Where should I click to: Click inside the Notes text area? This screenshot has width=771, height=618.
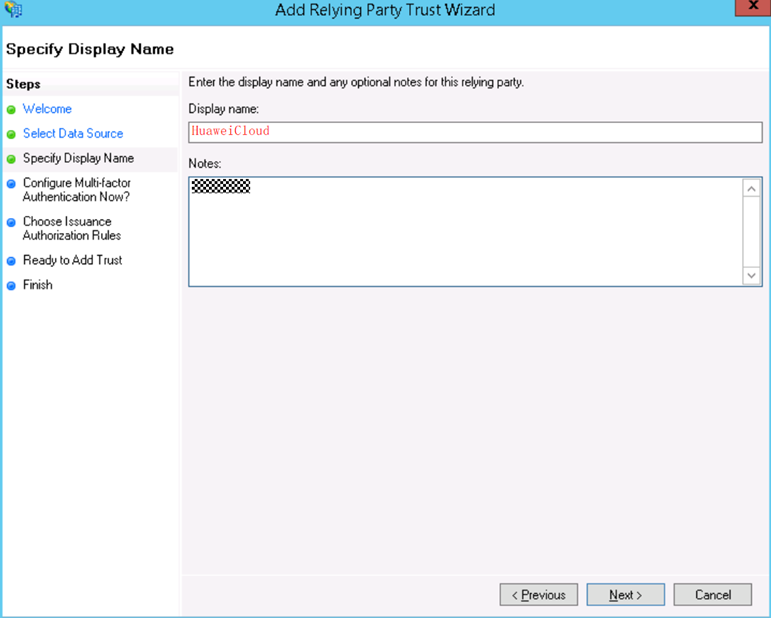[x=465, y=232]
